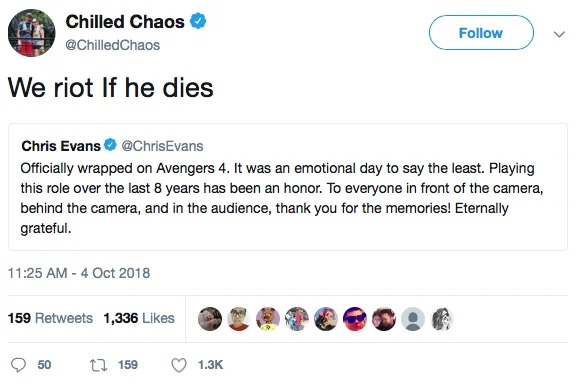The width and height of the screenshot is (576, 384).
Task: Click the retweet arrows icon
Action: pyautogui.click(x=98, y=365)
